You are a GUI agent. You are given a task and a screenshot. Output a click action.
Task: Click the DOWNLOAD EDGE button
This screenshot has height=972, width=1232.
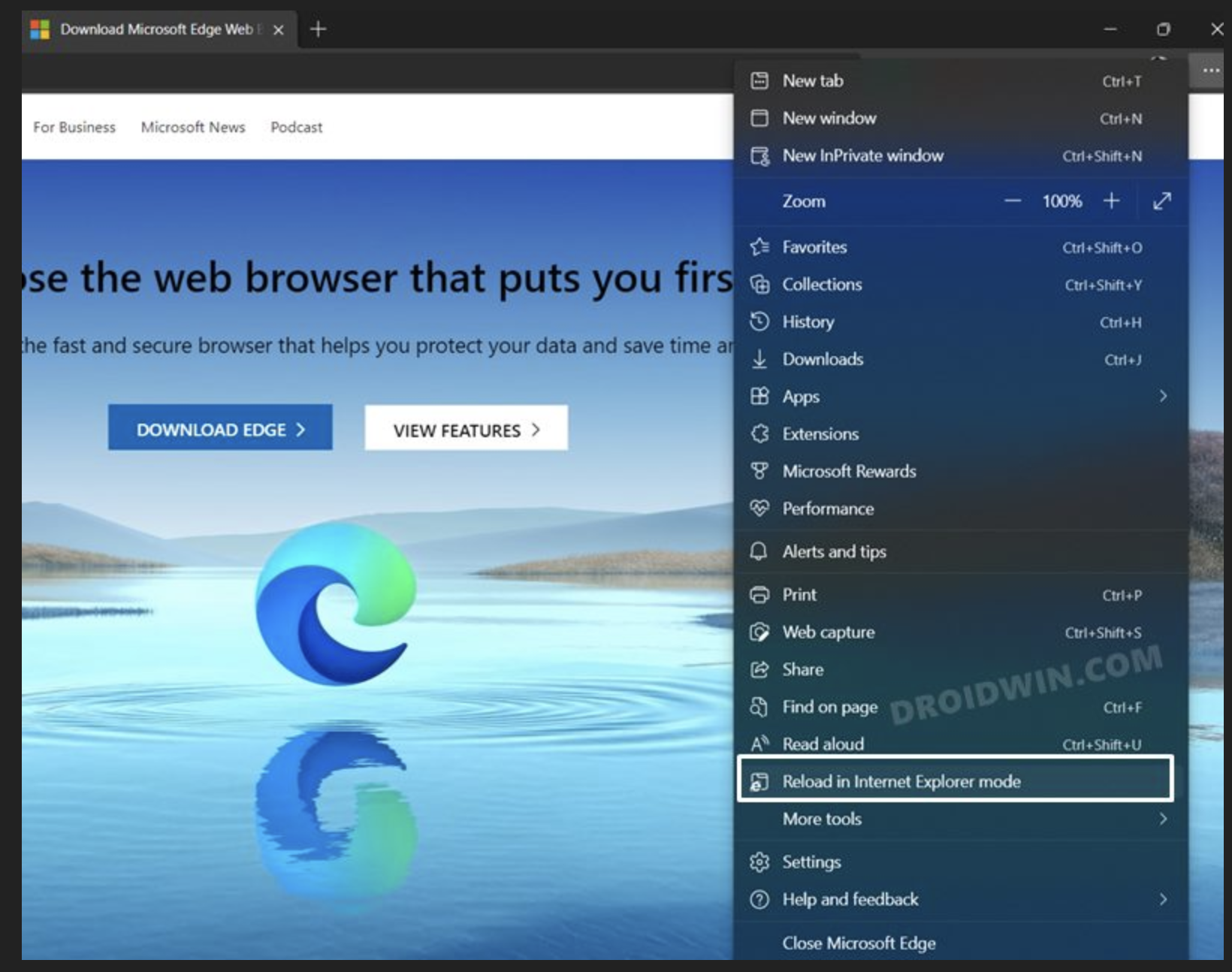[x=220, y=428]
